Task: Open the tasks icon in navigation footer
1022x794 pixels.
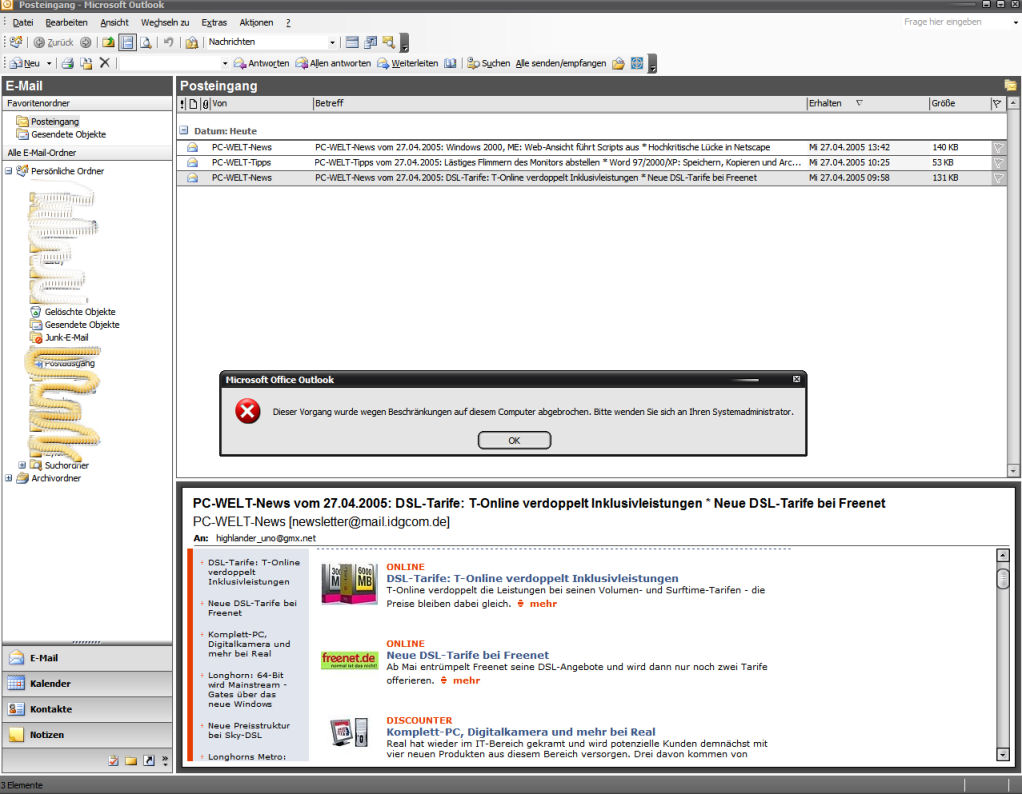Action: [113, 760]
